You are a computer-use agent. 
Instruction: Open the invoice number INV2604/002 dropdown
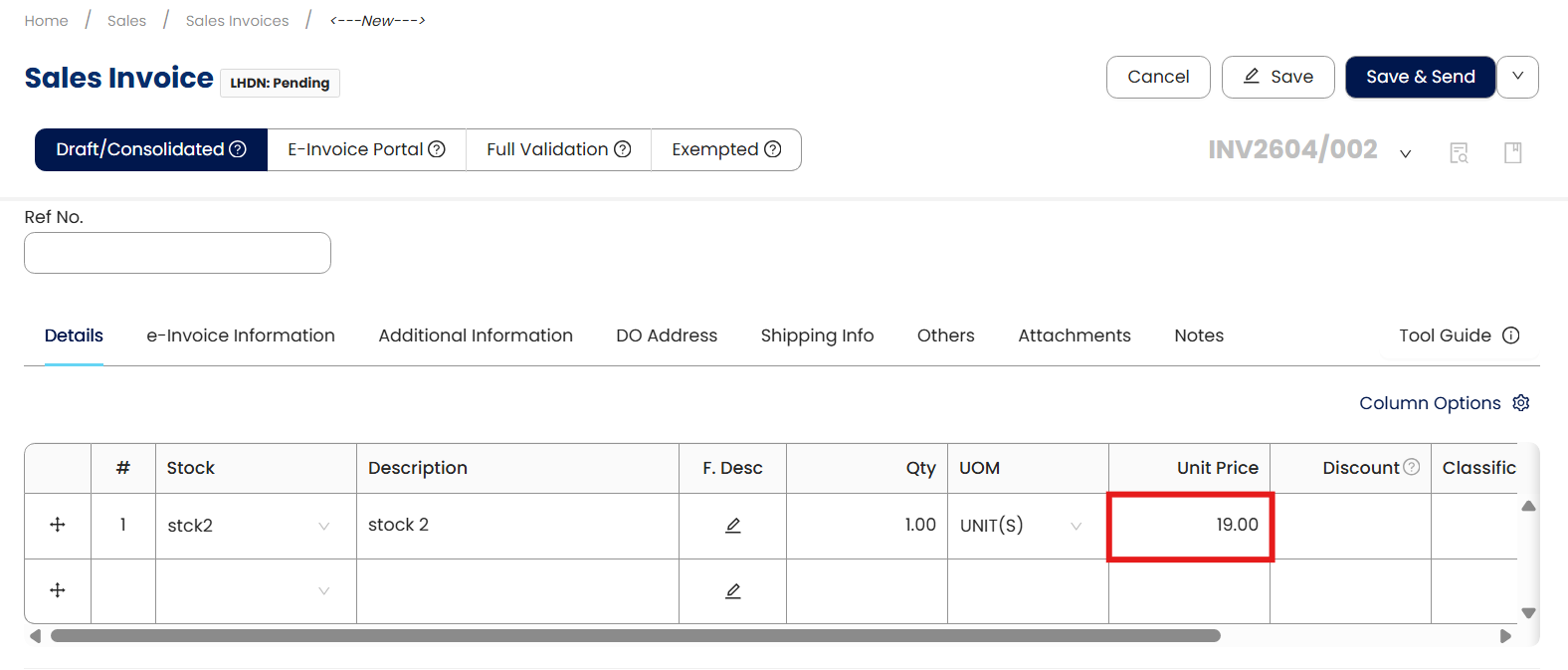1405,153
